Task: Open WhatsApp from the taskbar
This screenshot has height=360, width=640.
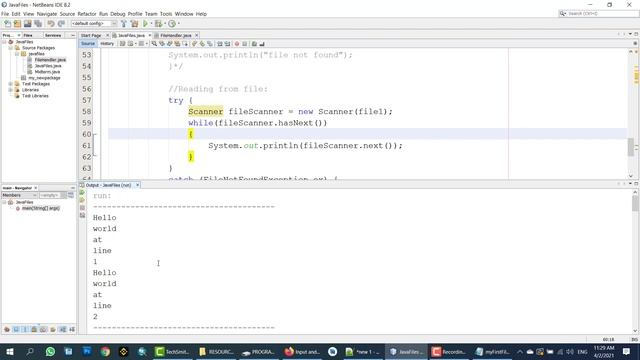Action: click(50, 351)
